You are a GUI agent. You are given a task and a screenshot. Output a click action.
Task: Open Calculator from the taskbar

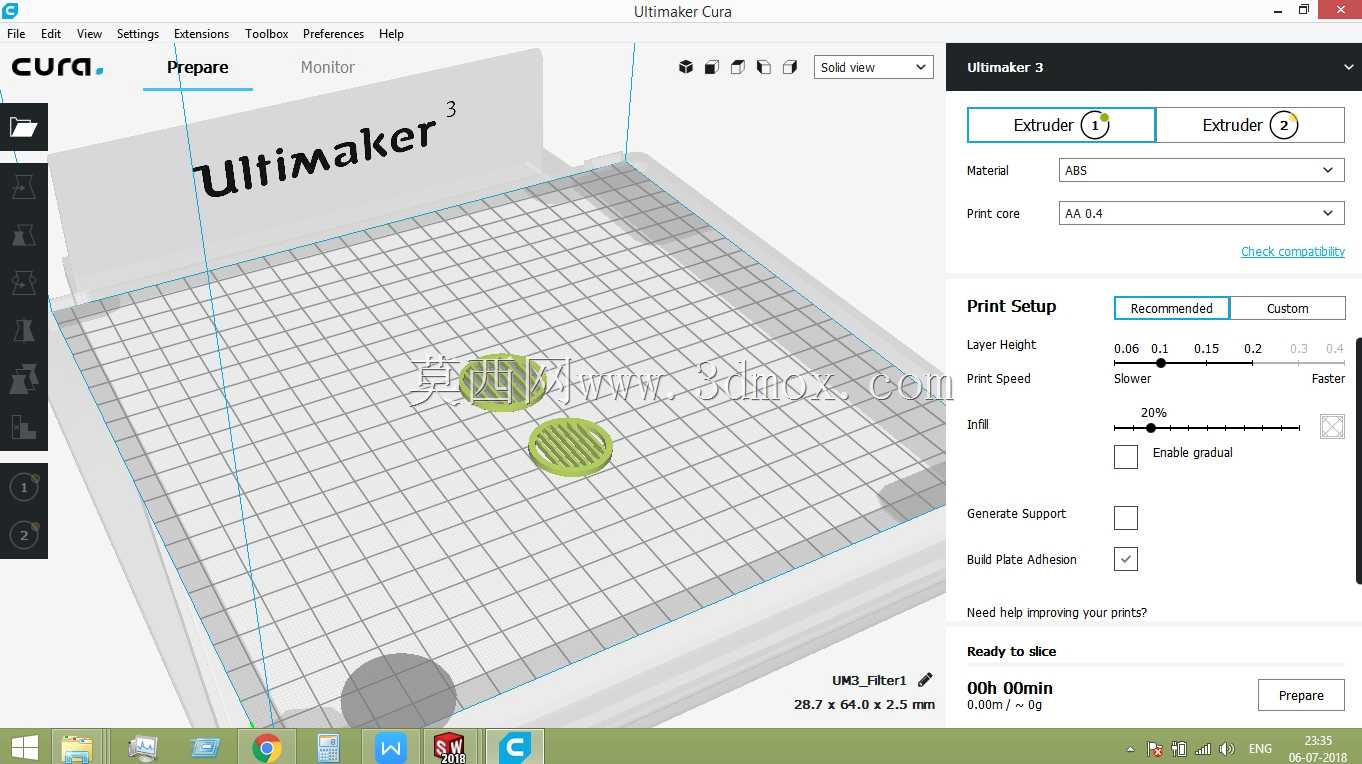pos(328,747)
